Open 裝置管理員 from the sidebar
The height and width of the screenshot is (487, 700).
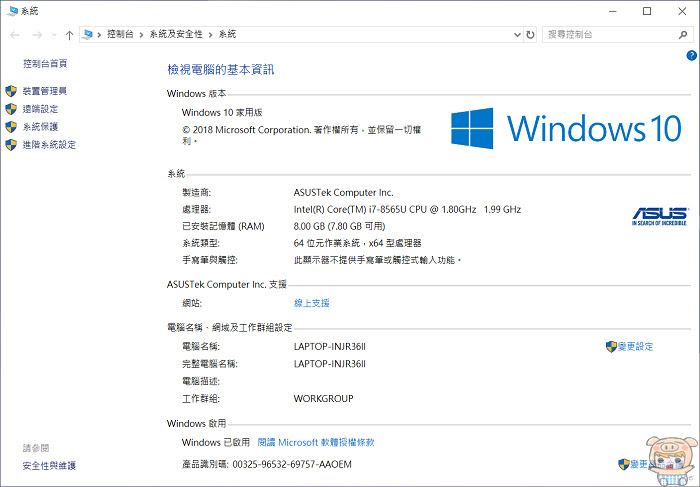pyautogui.click(x=45, y=91)
